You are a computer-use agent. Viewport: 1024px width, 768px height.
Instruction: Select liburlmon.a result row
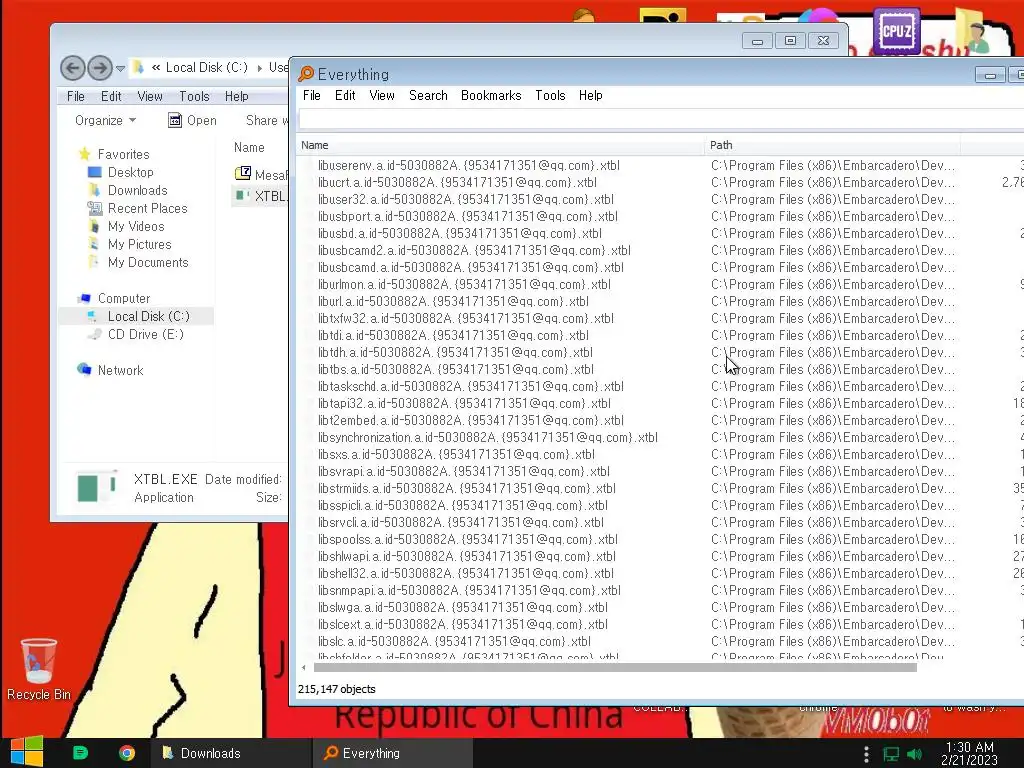coord(464,284)
